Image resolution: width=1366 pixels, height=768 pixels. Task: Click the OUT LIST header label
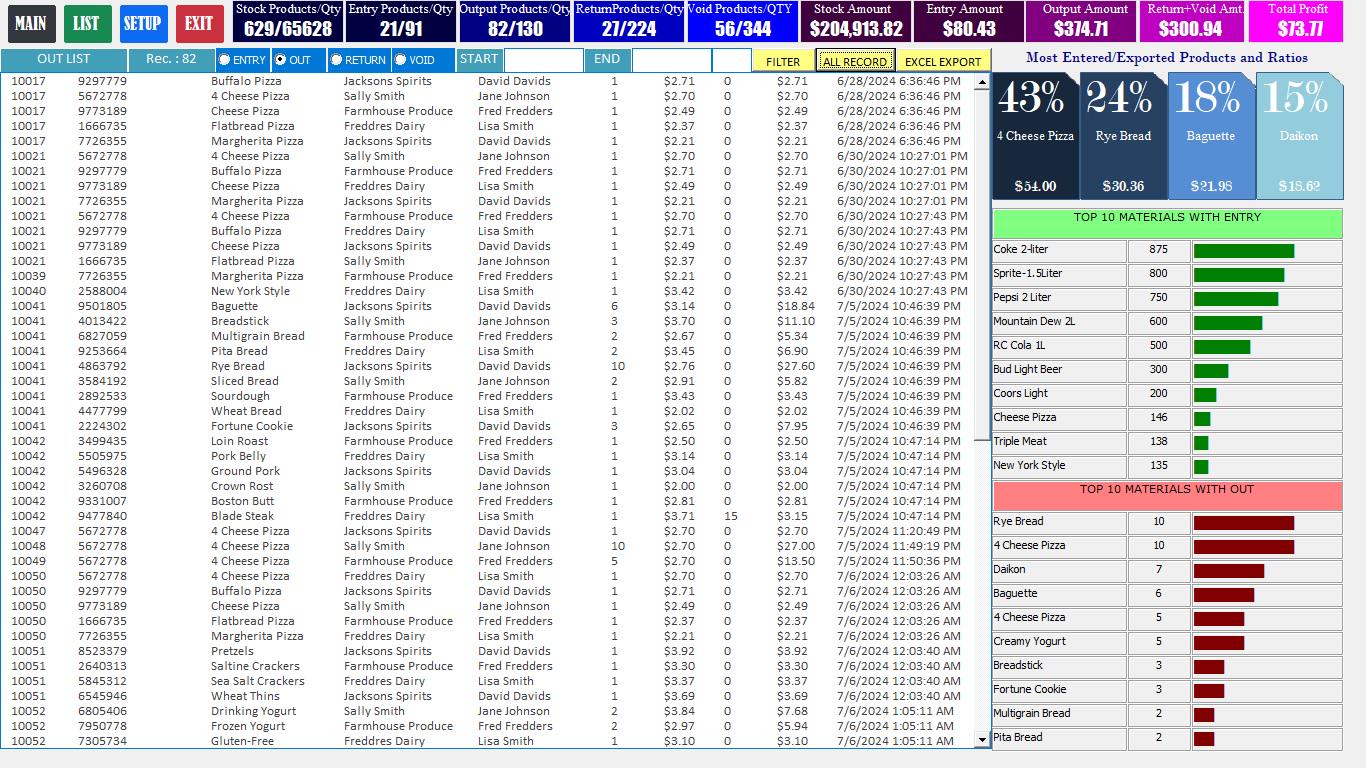coord(64,60)
